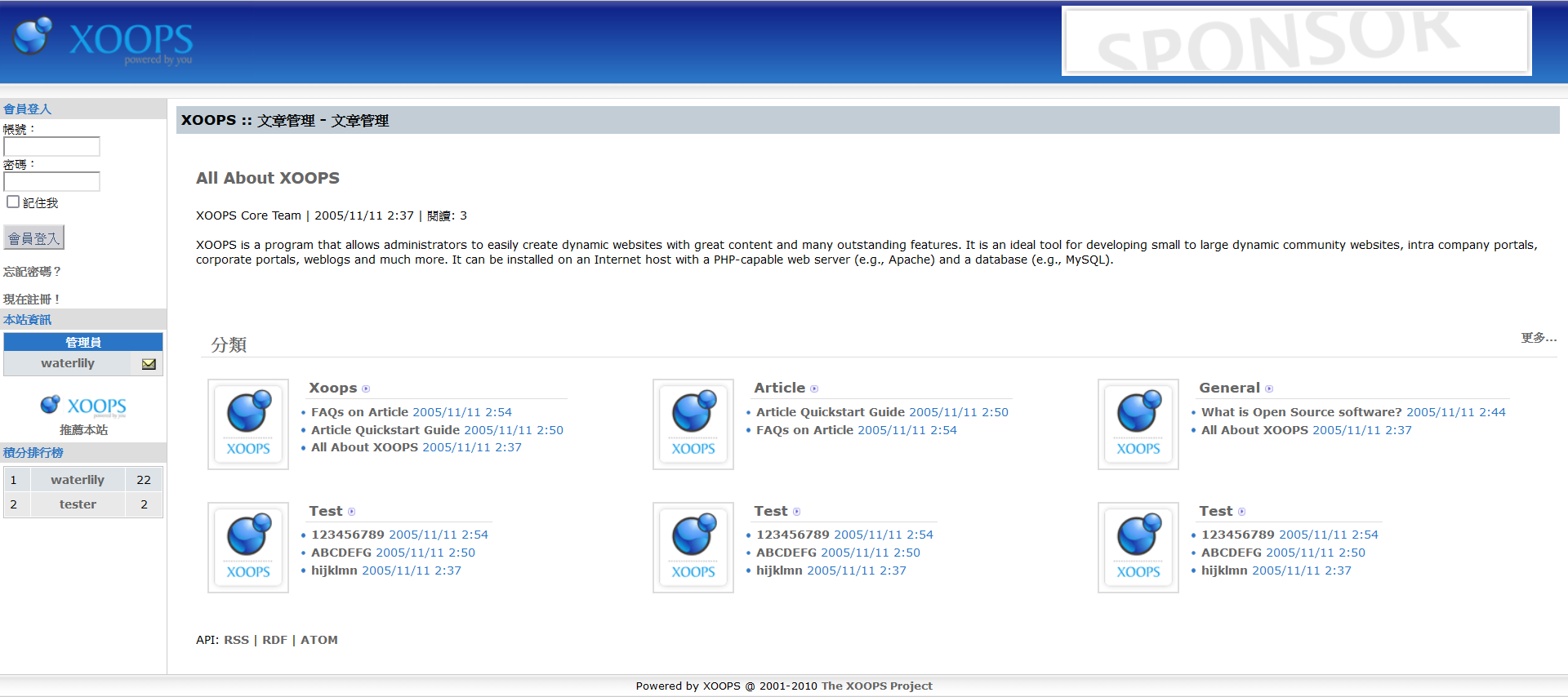Image resolution: width=1568 pixels, height=697 pixels.
Task: Click the 更多... more link
Action: [1539, 337]
